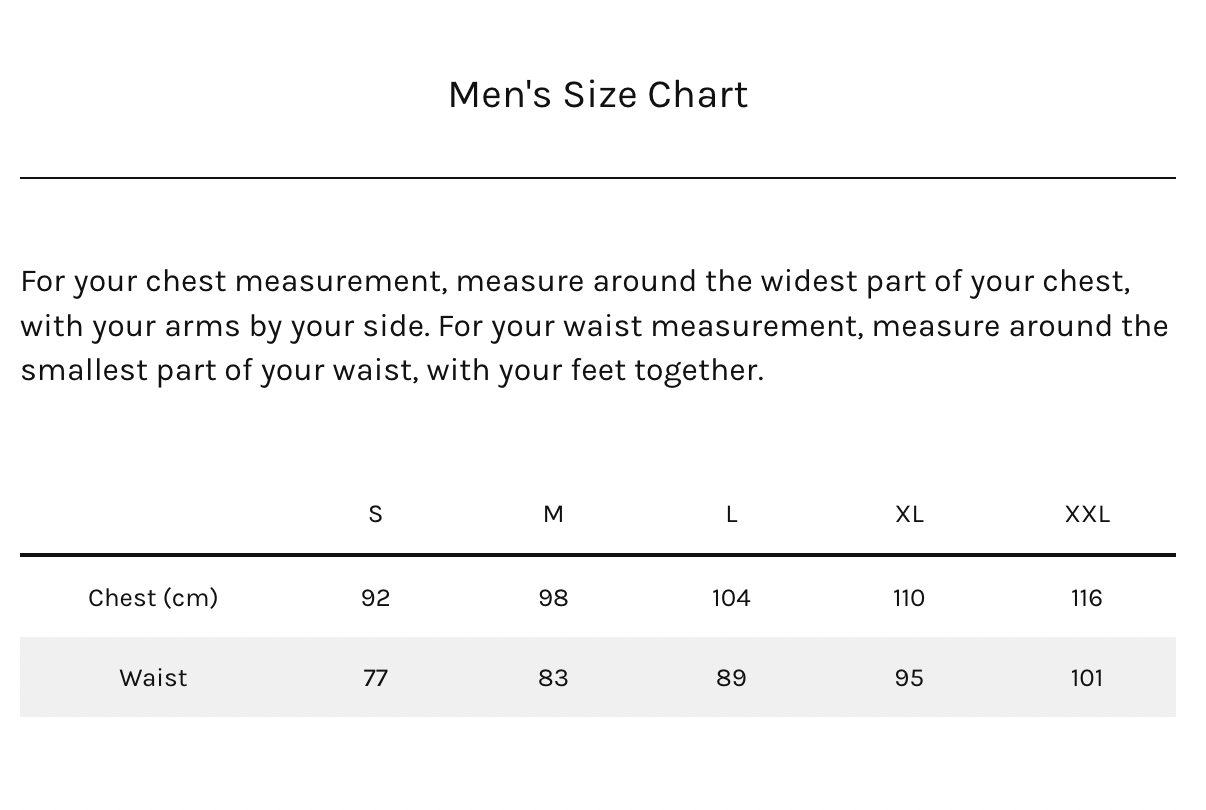Image resolution: width=1206 pixels, height=810 pixels.
Task: Click waist value 95 for size XL
Action: click(909, 678)
